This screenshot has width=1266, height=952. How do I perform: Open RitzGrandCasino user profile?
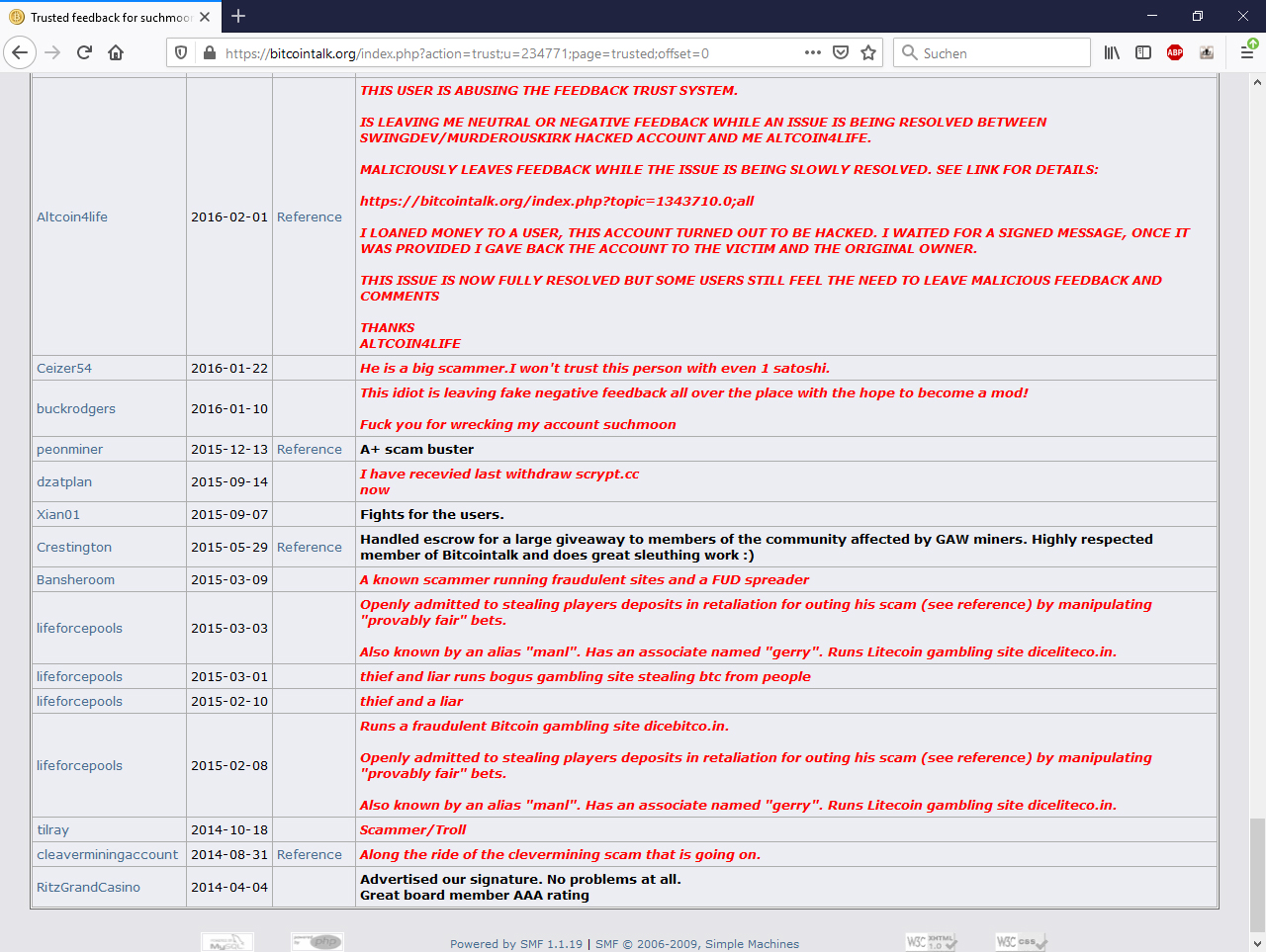coord(88,887)
